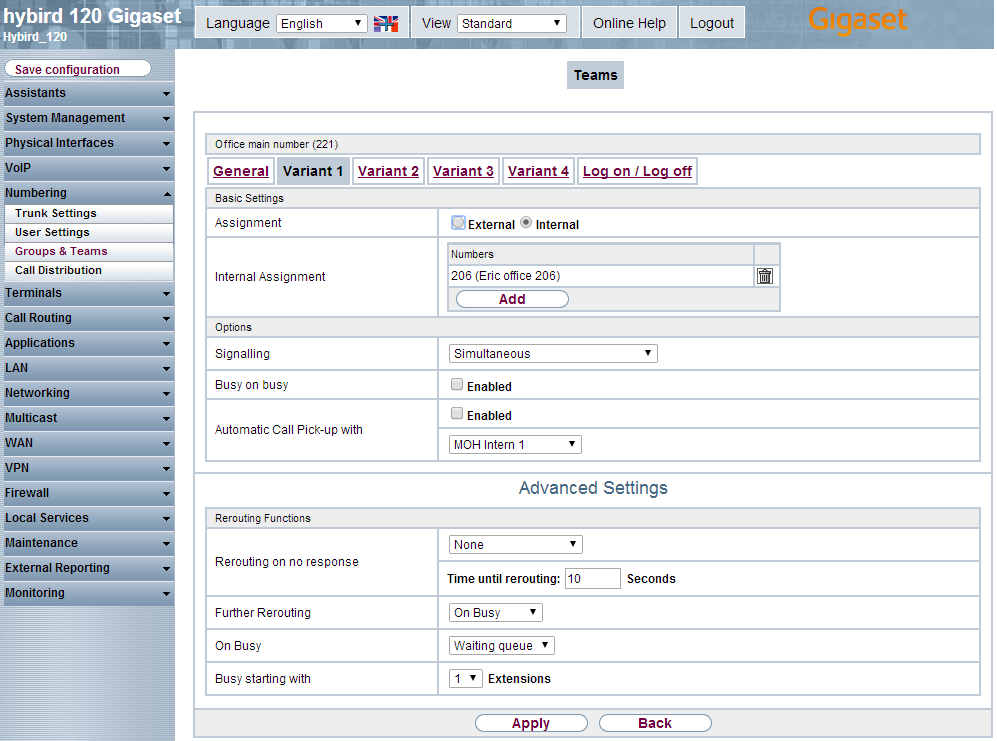Open the Language dropdown

pos(322,24)
